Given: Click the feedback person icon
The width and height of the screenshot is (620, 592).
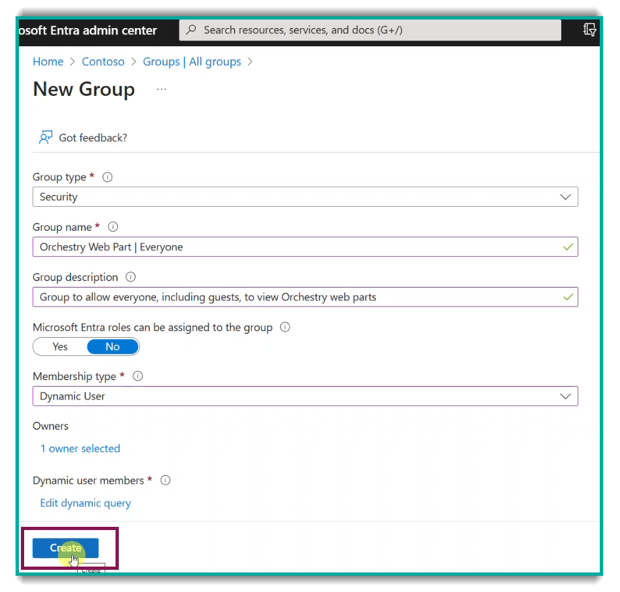Looking at the screenshot, I should coord(45,138).
